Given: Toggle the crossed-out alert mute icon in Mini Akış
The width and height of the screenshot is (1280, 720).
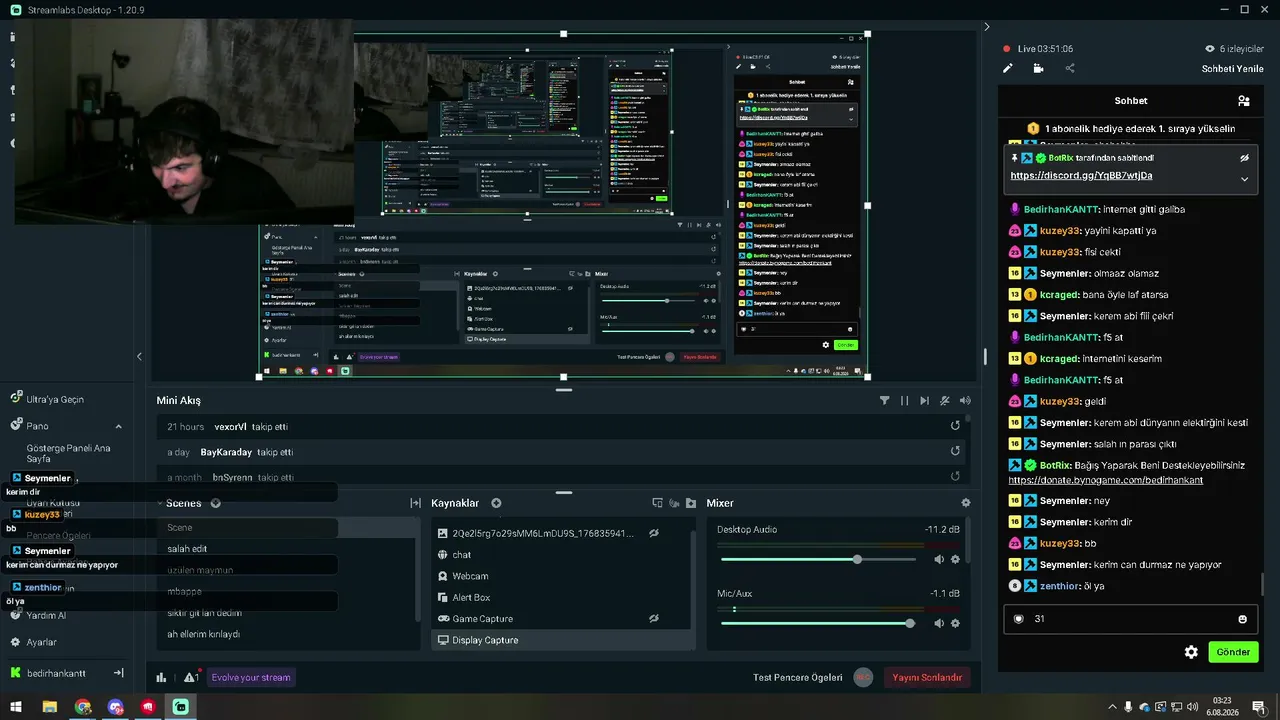Looking at the screenshot, I should (945, 401).
